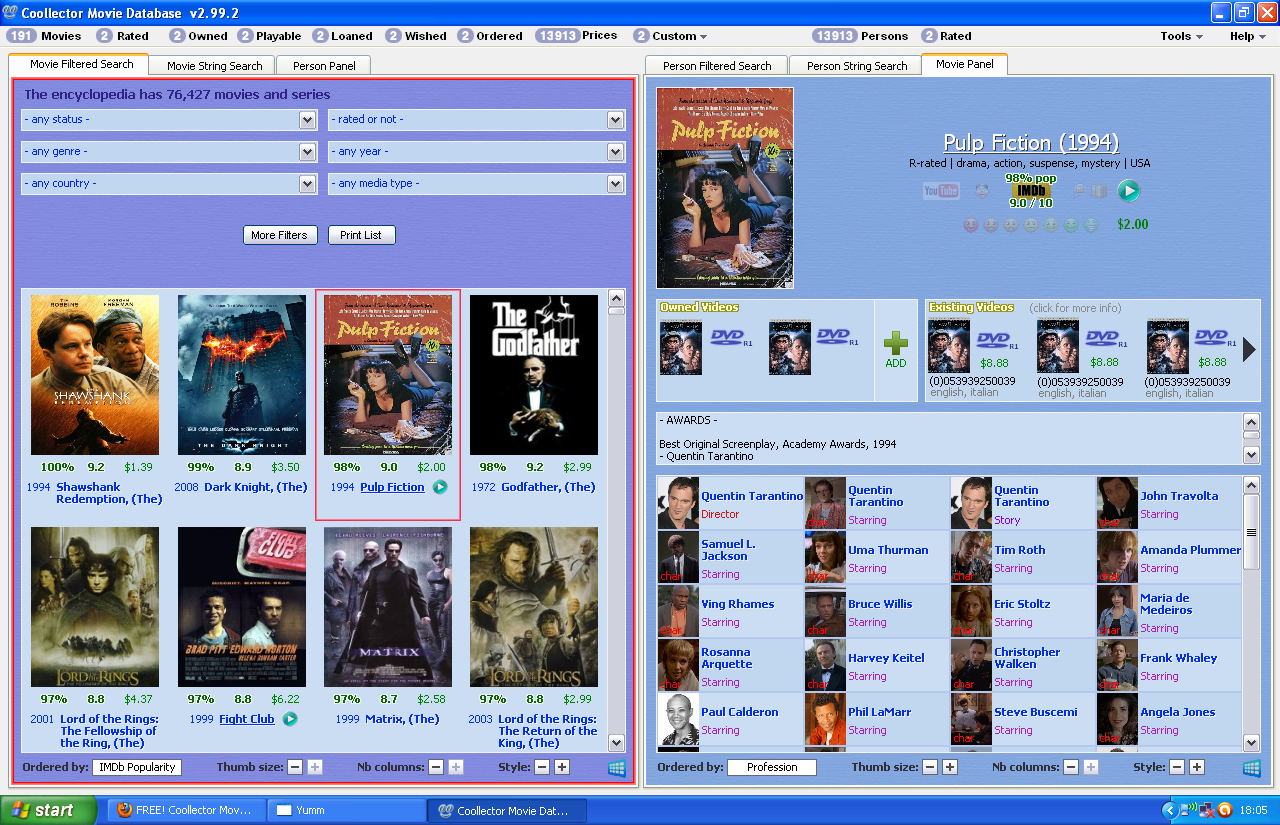1280x825 pixels.
Task: Increase nb columns in the movie list panel
Action: [456, 767]
